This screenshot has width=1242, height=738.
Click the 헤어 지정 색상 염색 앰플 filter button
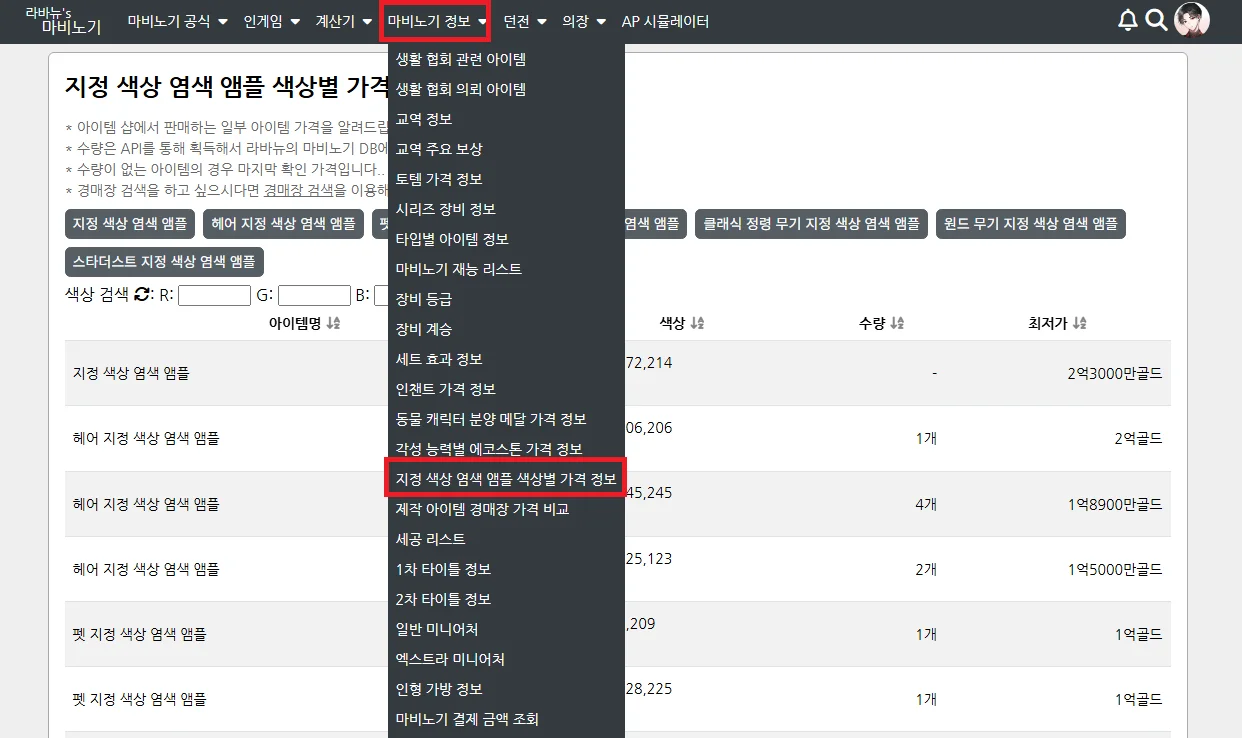(283, 224)
